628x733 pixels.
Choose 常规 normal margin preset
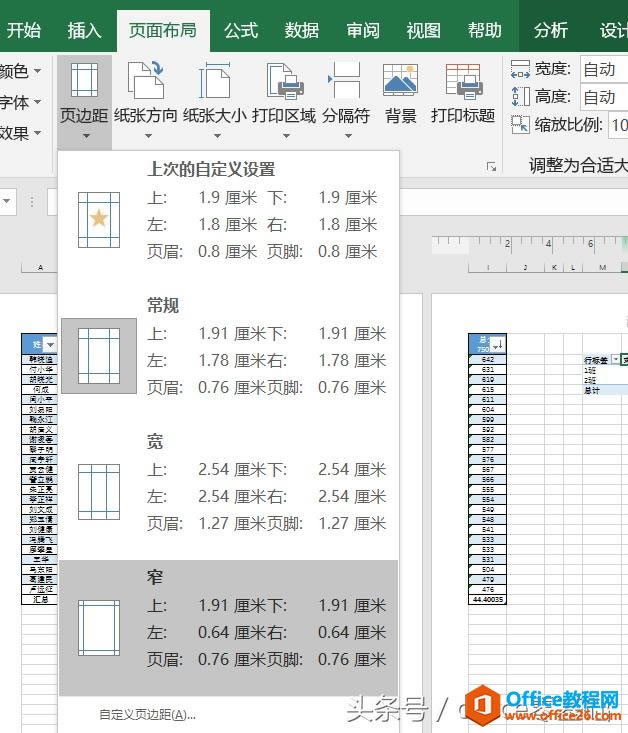(228, 346)
